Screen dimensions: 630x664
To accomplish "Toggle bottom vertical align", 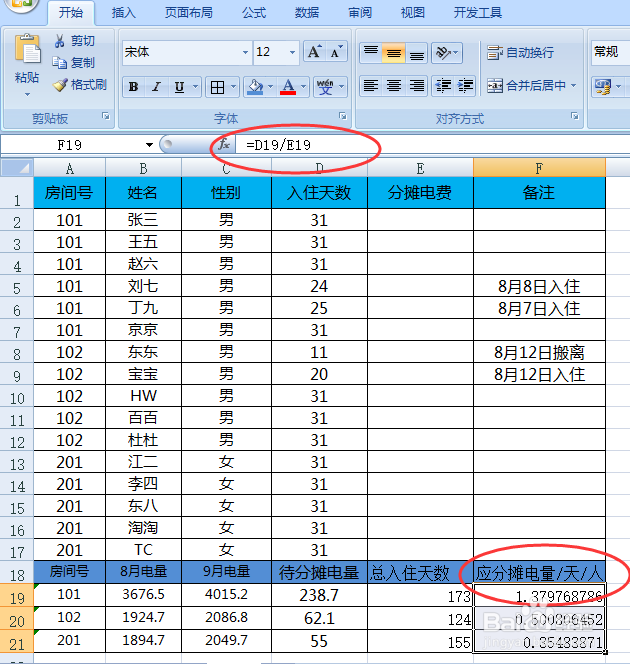I will click(x=417, y=53).
